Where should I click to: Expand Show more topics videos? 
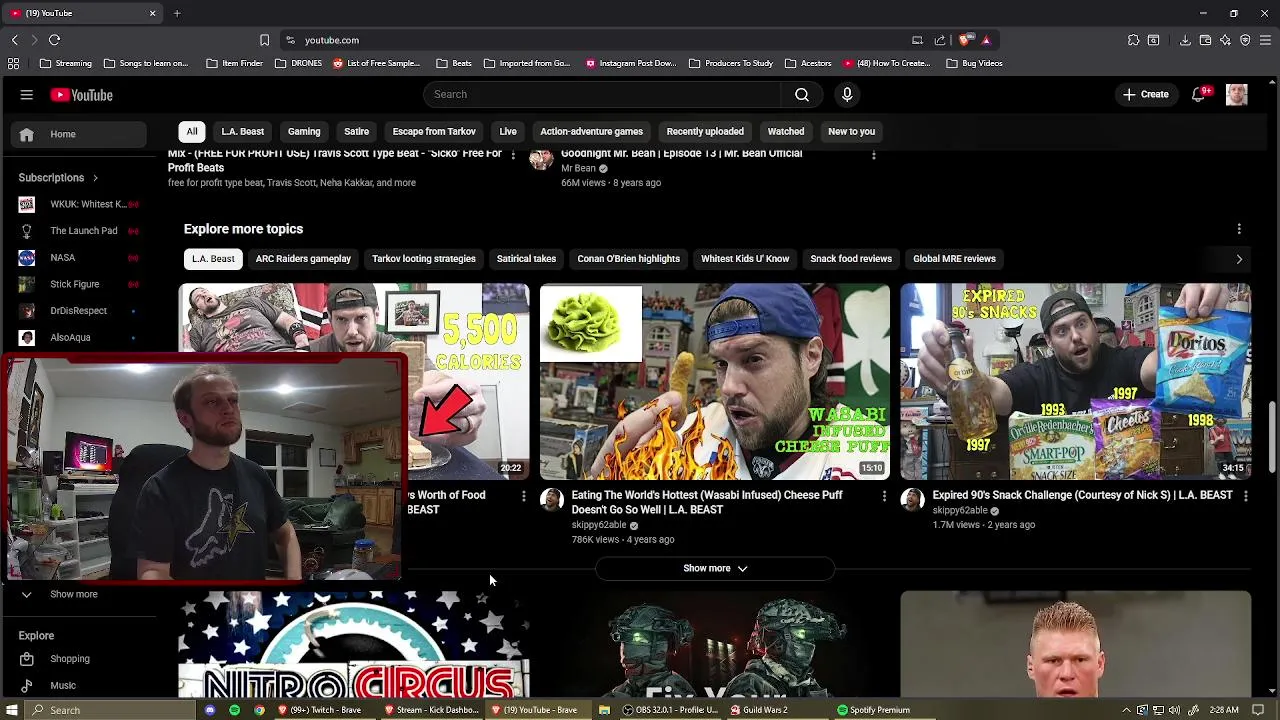click(x=715, y=568)
